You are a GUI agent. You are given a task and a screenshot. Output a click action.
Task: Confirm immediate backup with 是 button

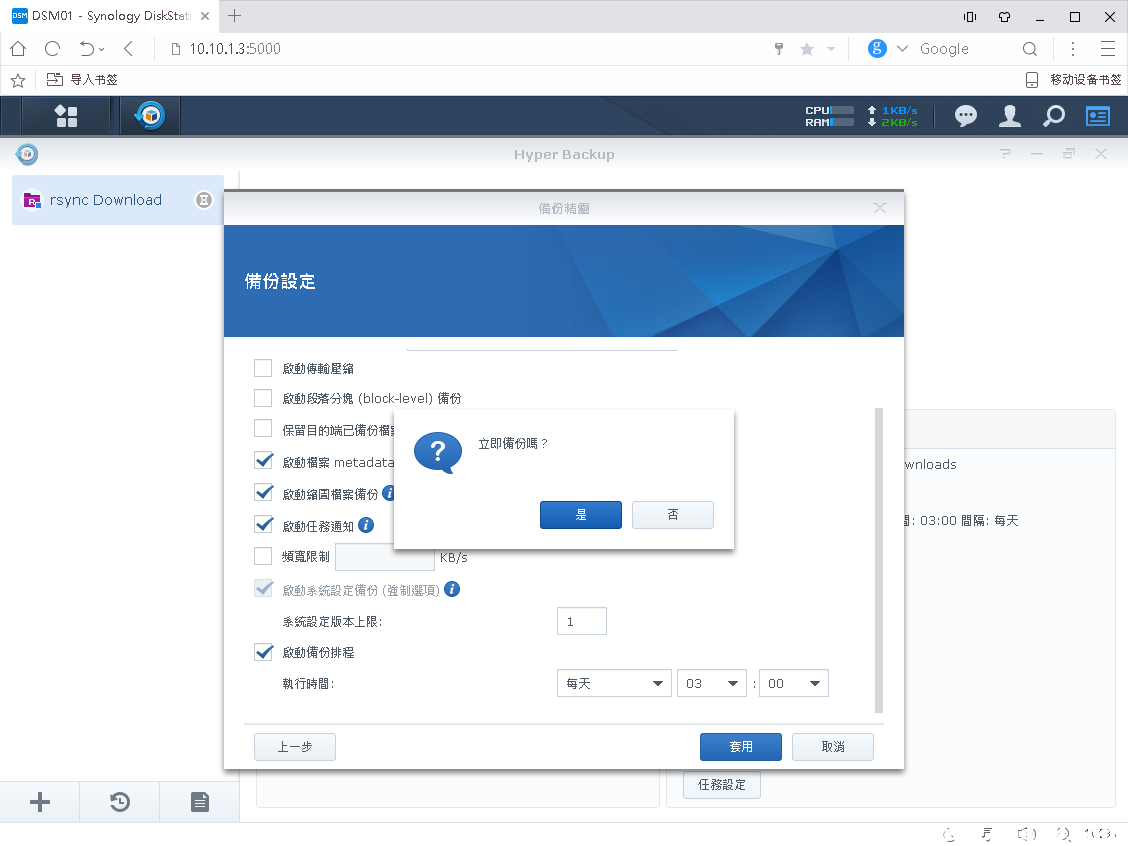581,515
